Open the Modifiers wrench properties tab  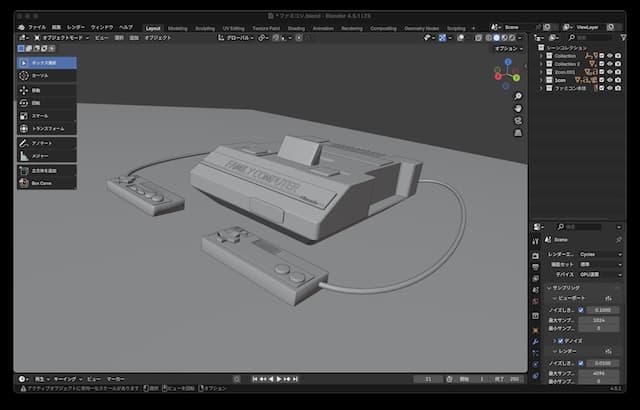coord(536,341)
